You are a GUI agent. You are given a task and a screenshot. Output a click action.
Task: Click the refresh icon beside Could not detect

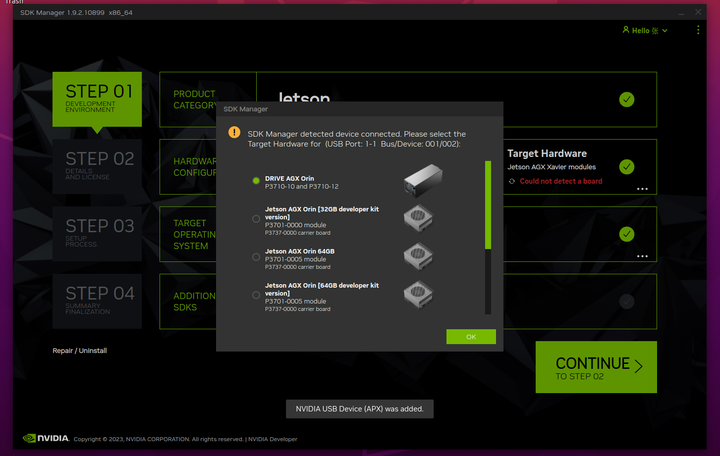click(512, 181)
